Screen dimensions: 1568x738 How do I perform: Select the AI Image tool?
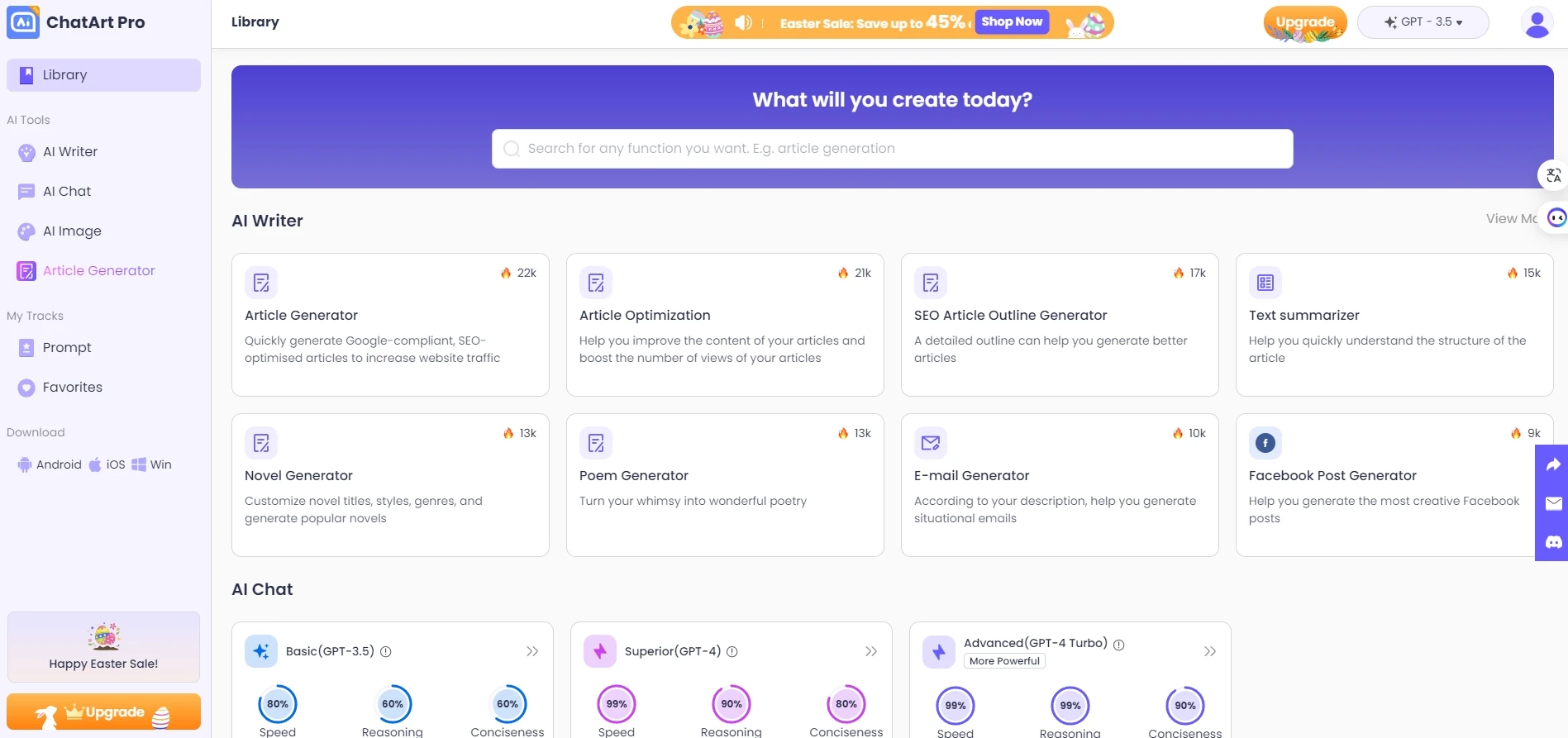coord(73,231)
